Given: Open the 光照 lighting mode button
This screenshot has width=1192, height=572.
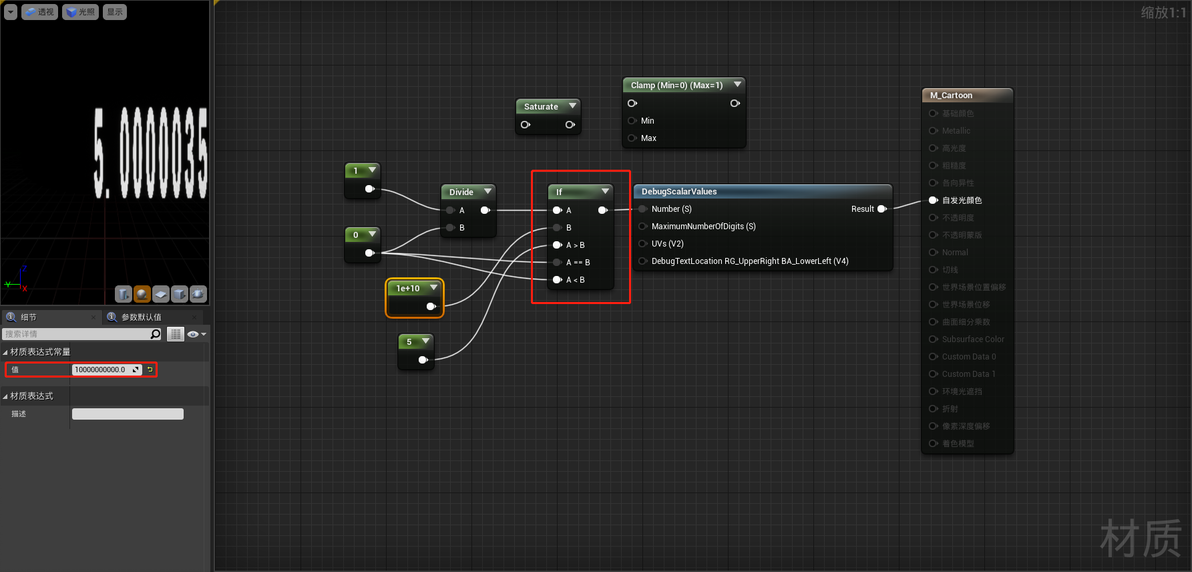Looking at the screenshot, I should 81,12.
